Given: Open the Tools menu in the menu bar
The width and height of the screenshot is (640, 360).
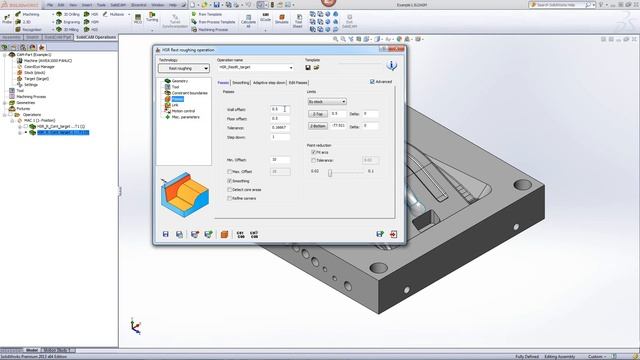Looking at the screenshot, I should coord(101,5).
